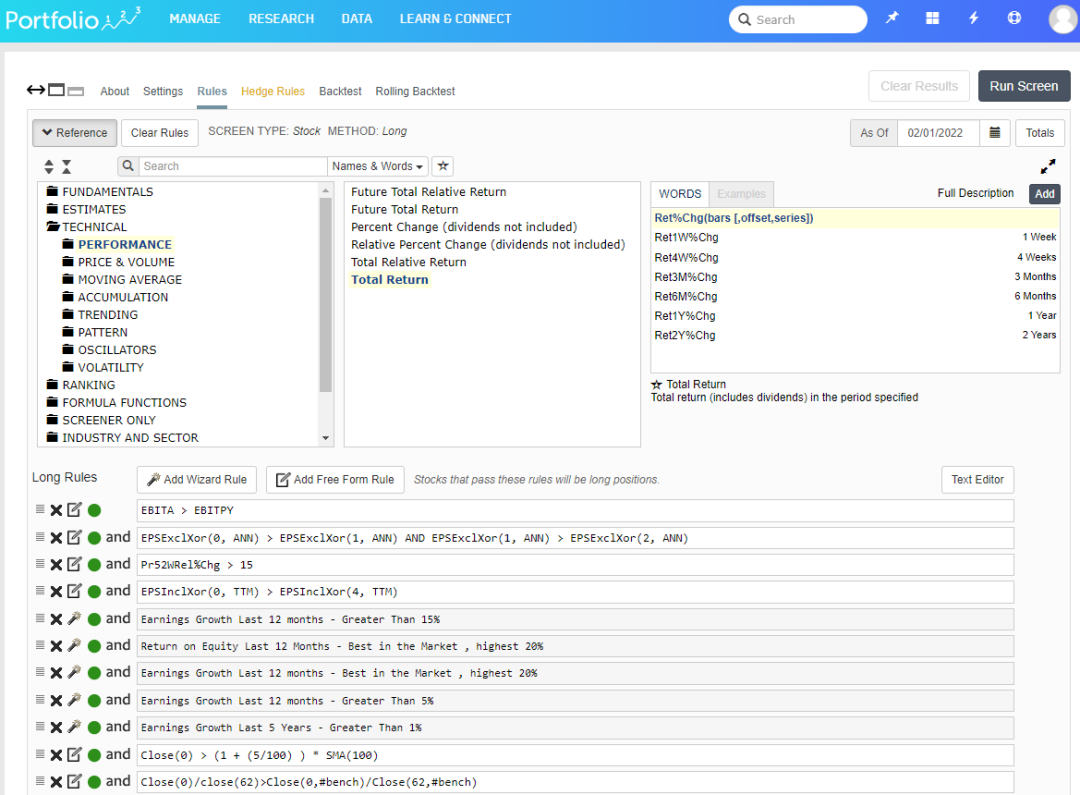Viewport: 1080px width, 795px height.
Task: Edit the 'Pr52WRel%Chg > 15' rule
Action: tap(74, 565)
